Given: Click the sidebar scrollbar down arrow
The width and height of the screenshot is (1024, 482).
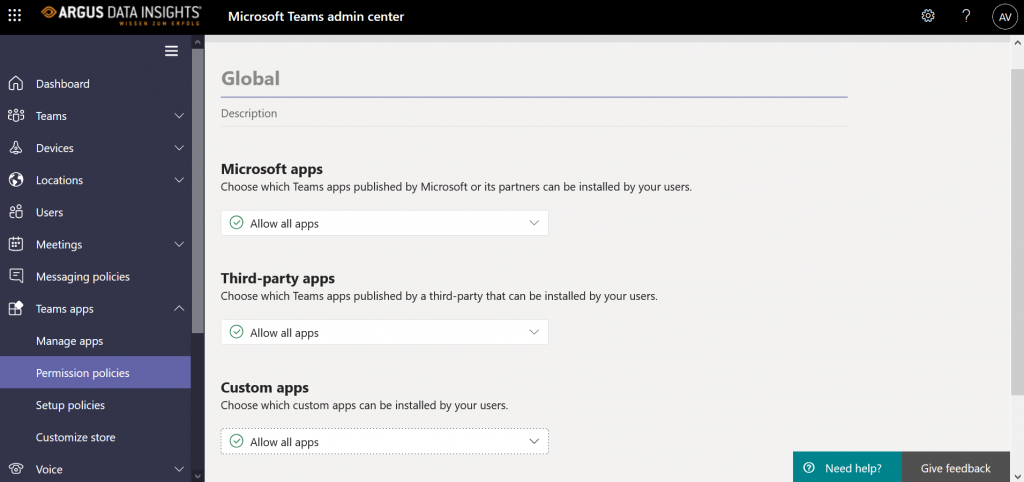Looking at the screenshot, I should point(198,475).
